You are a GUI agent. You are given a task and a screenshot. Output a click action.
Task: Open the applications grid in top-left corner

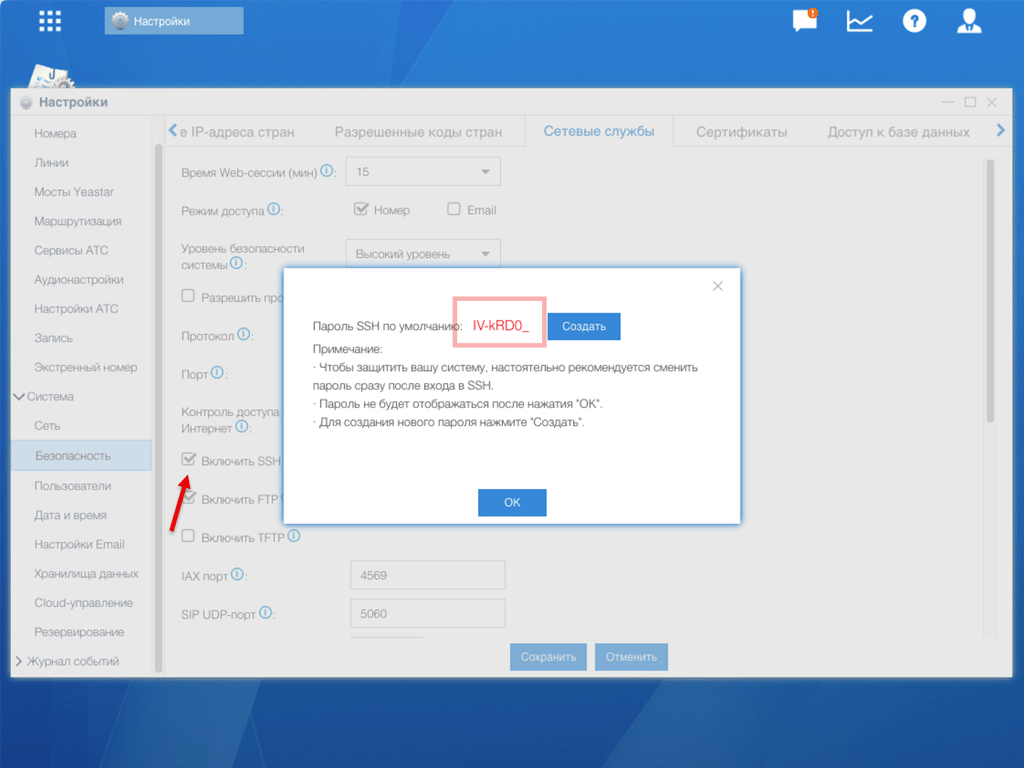click(x=48, y=20)
